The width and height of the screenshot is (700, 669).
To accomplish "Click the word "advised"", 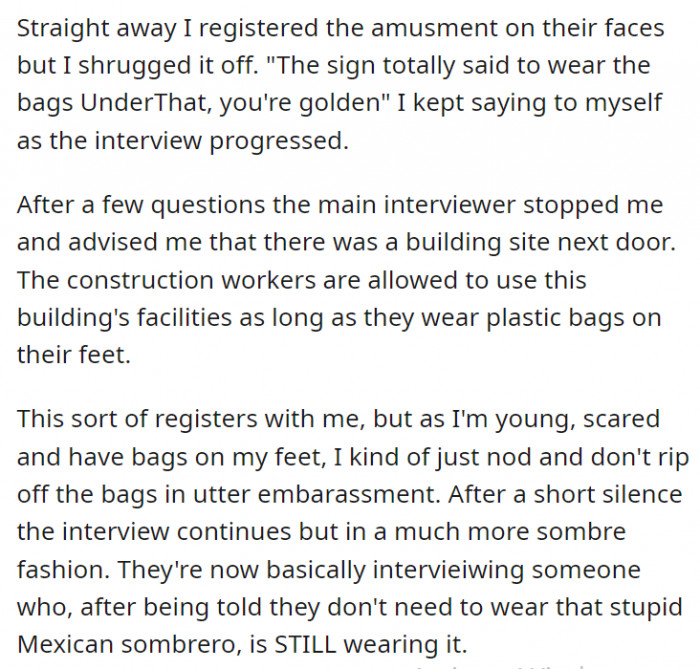I will (123, 241).
